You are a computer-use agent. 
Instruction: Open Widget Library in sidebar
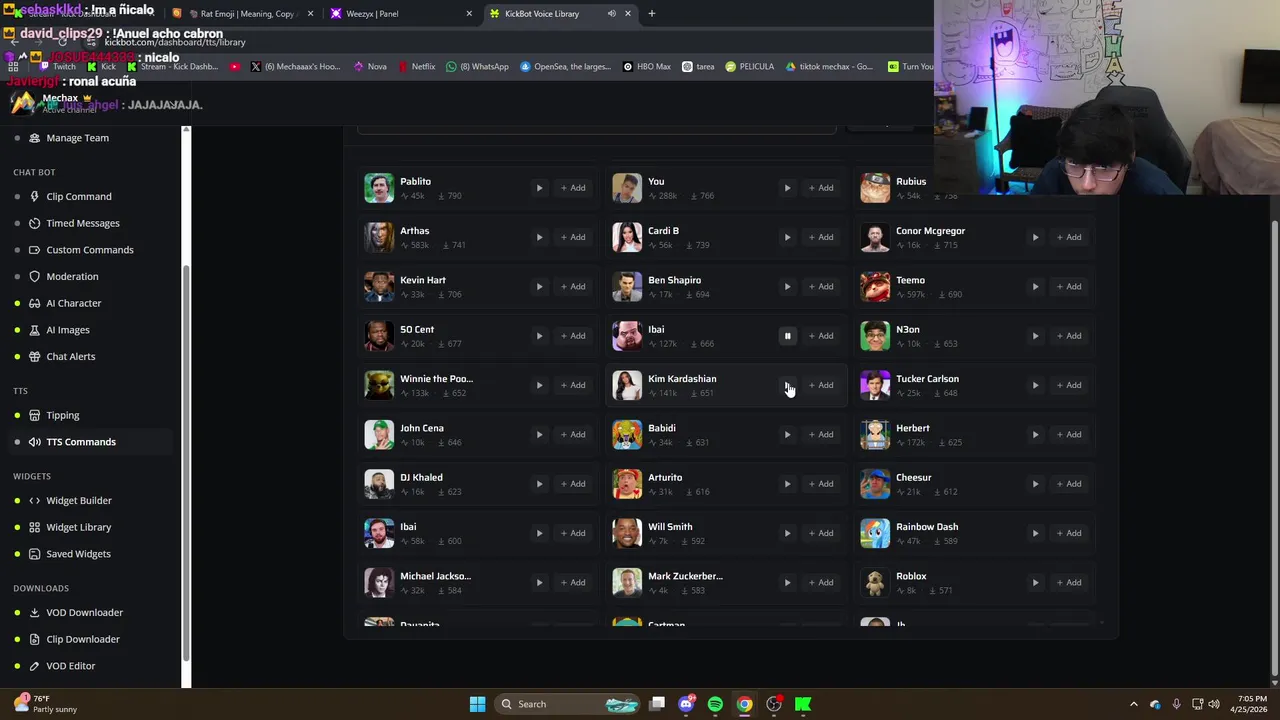tap(78, 527)
